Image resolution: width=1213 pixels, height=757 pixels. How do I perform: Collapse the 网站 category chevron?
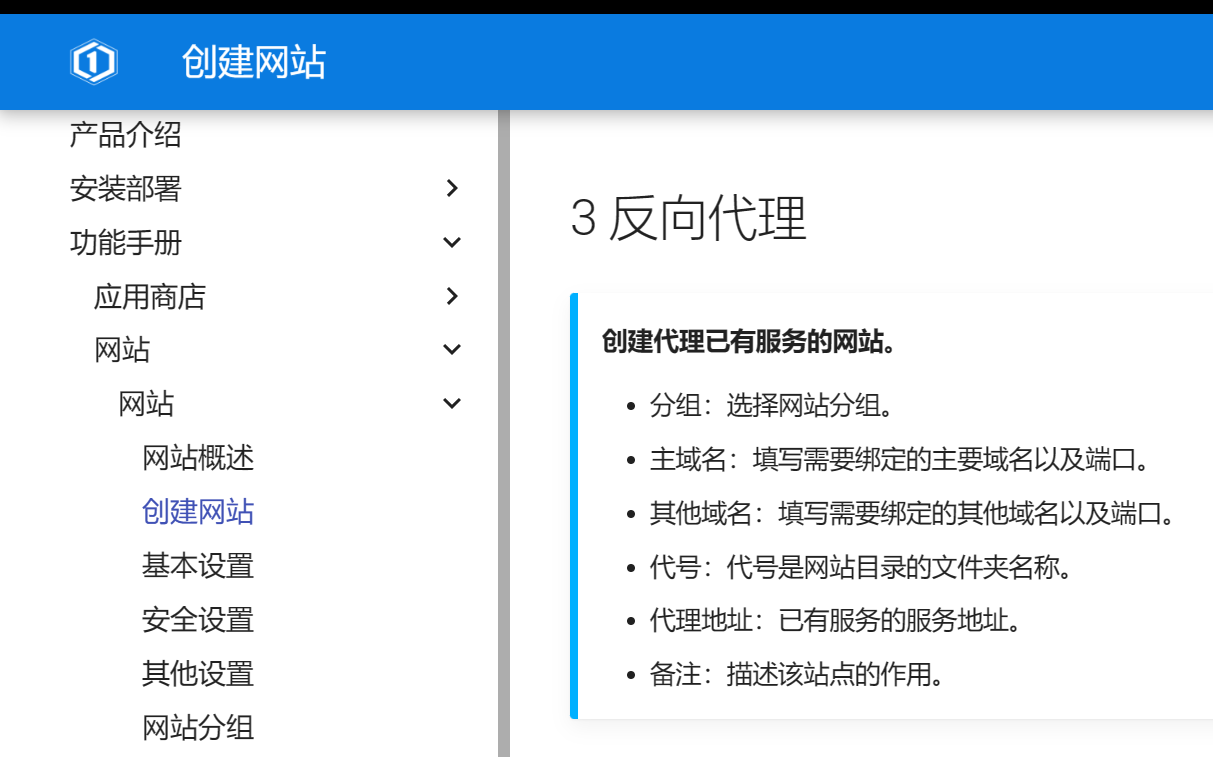click(x=452, y=349)
